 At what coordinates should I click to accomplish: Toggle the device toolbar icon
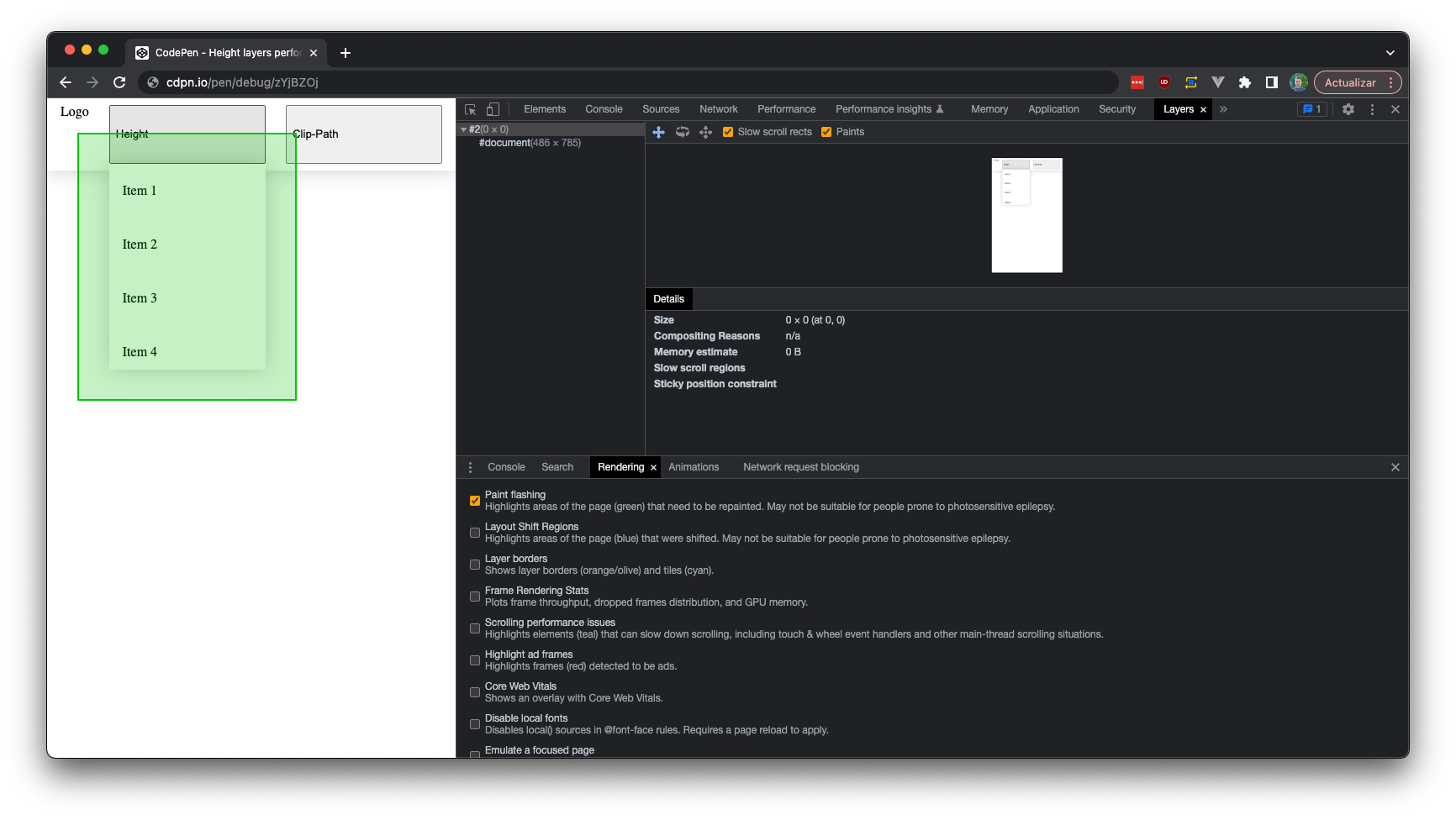tap(492, 109)
